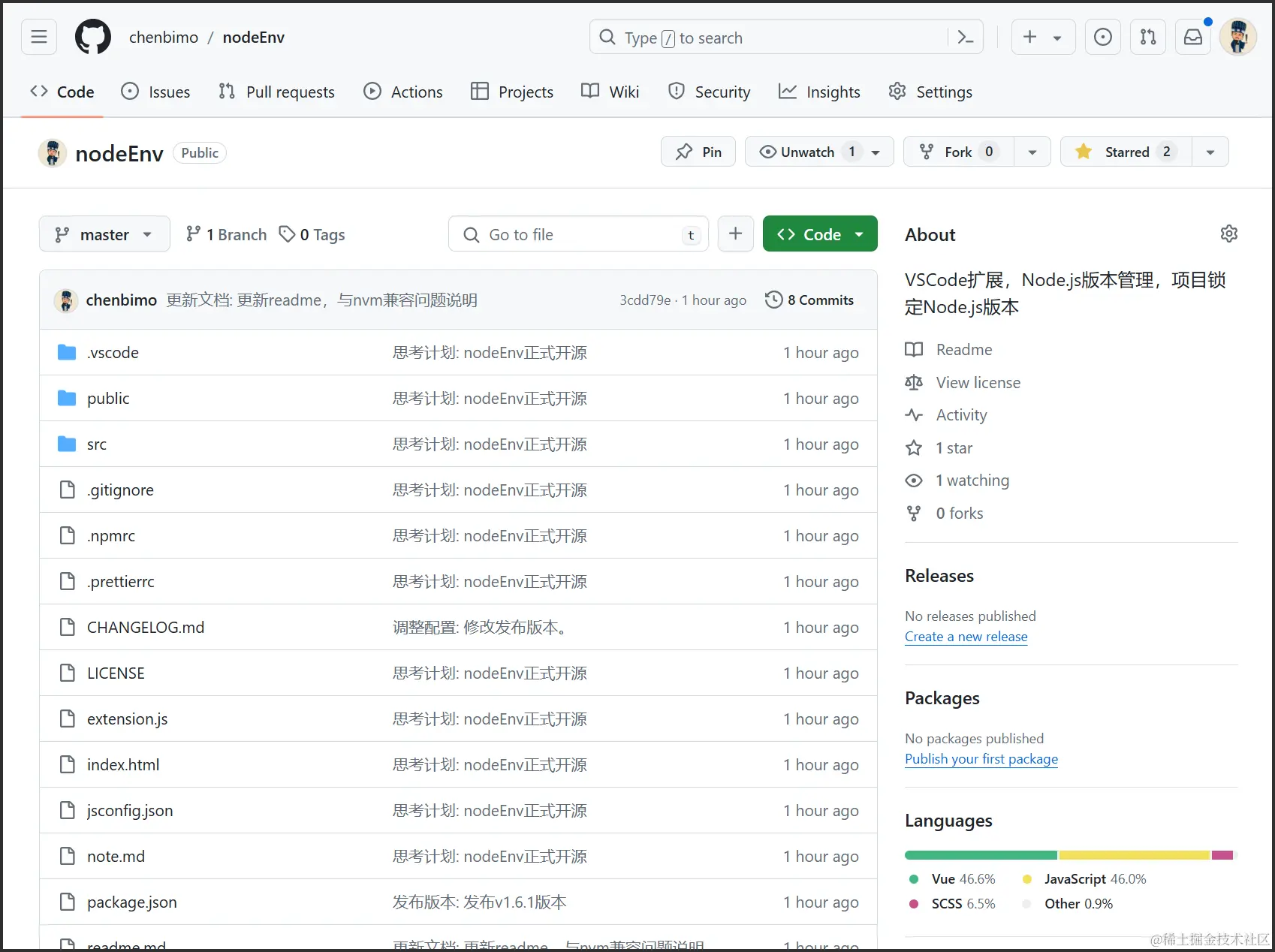The width and height of the screenshot is (1275, 952).
Task: Unstar the repository with Starred button
Action: tap(1126, 152)
